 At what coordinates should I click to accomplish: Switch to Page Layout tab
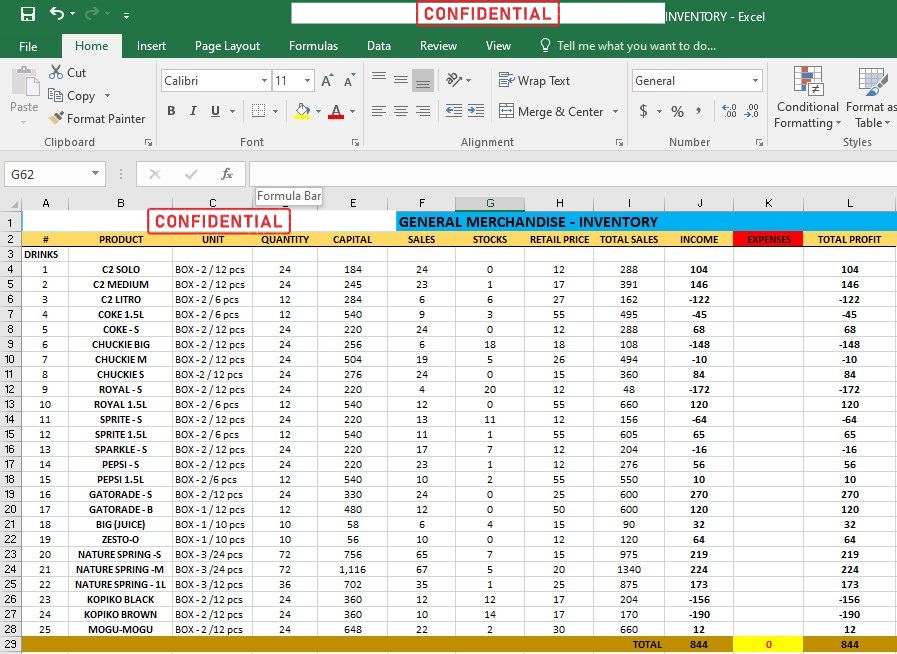(227, 46)
